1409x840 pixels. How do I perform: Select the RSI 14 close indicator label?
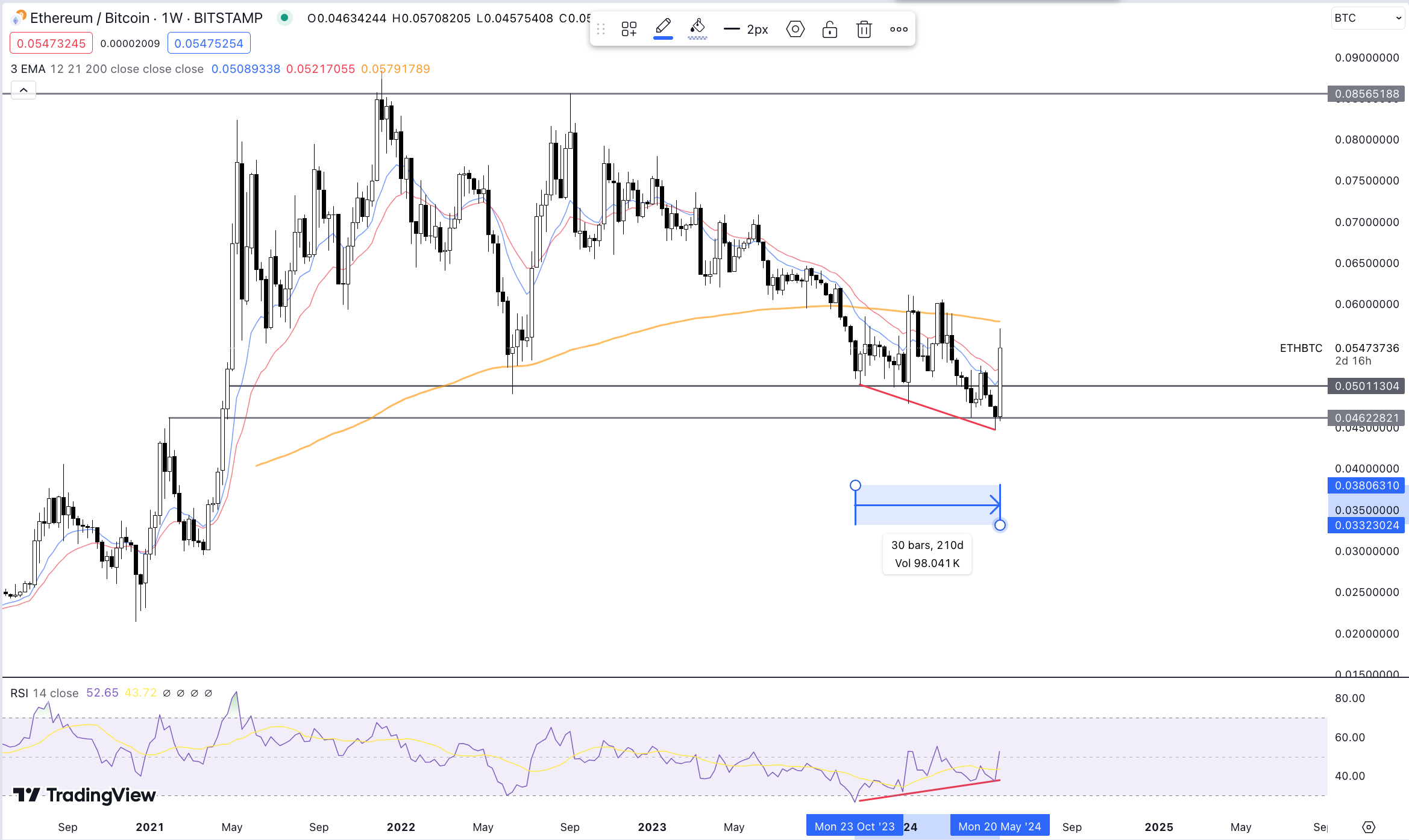[x=44, y=693]
